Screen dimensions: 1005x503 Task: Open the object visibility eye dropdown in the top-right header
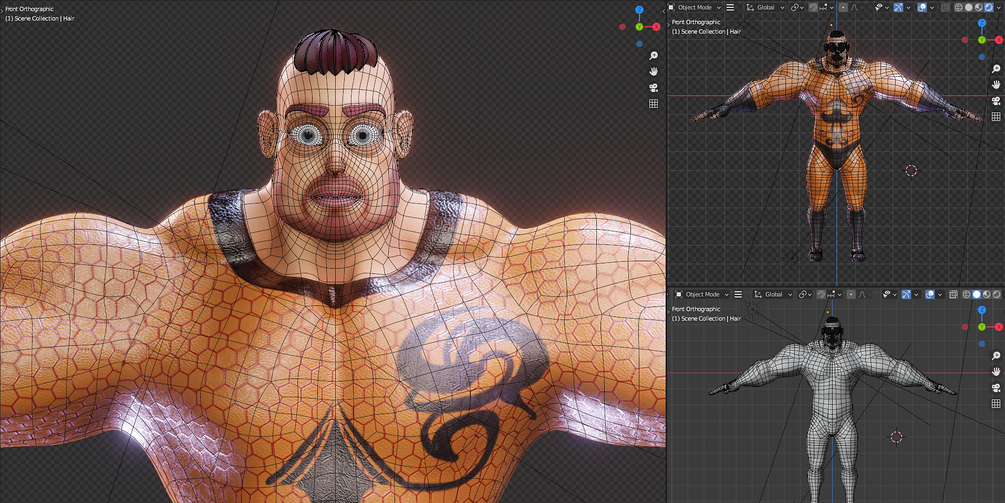[x=882, y=8]
